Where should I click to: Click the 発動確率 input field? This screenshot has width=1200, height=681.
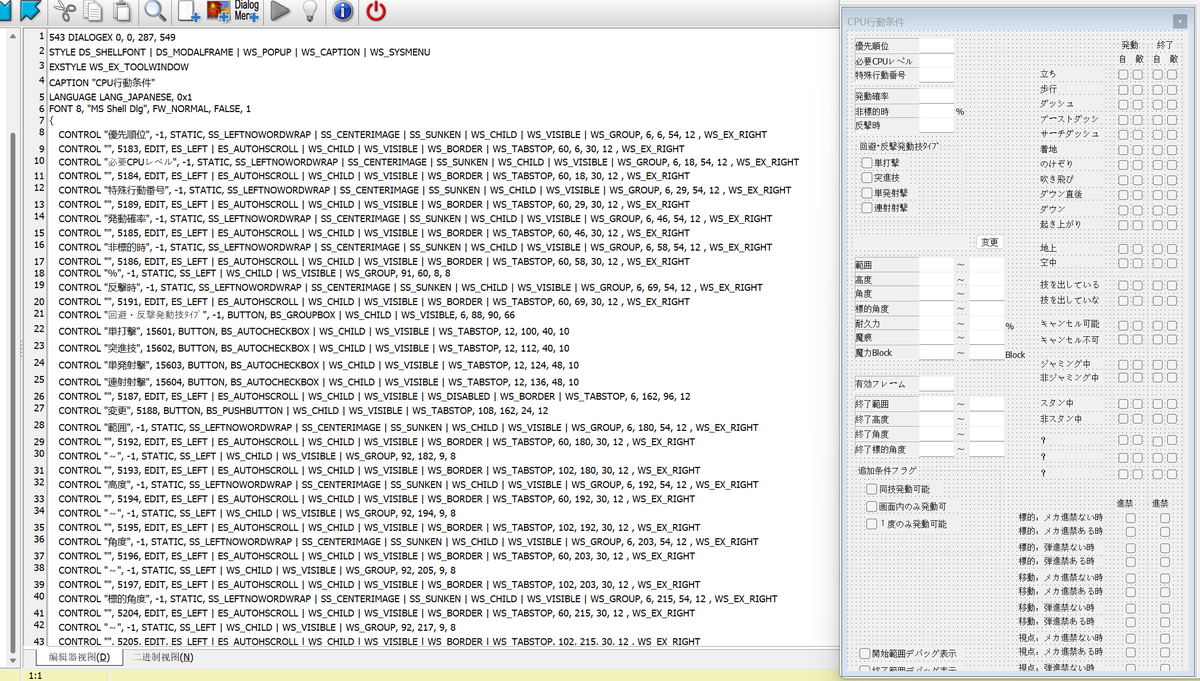(936, 96)
